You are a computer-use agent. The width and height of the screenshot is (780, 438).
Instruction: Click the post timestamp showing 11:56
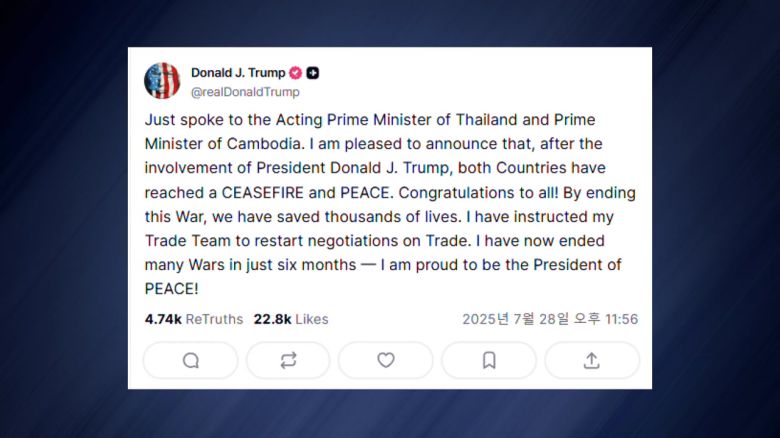point(621,319)
